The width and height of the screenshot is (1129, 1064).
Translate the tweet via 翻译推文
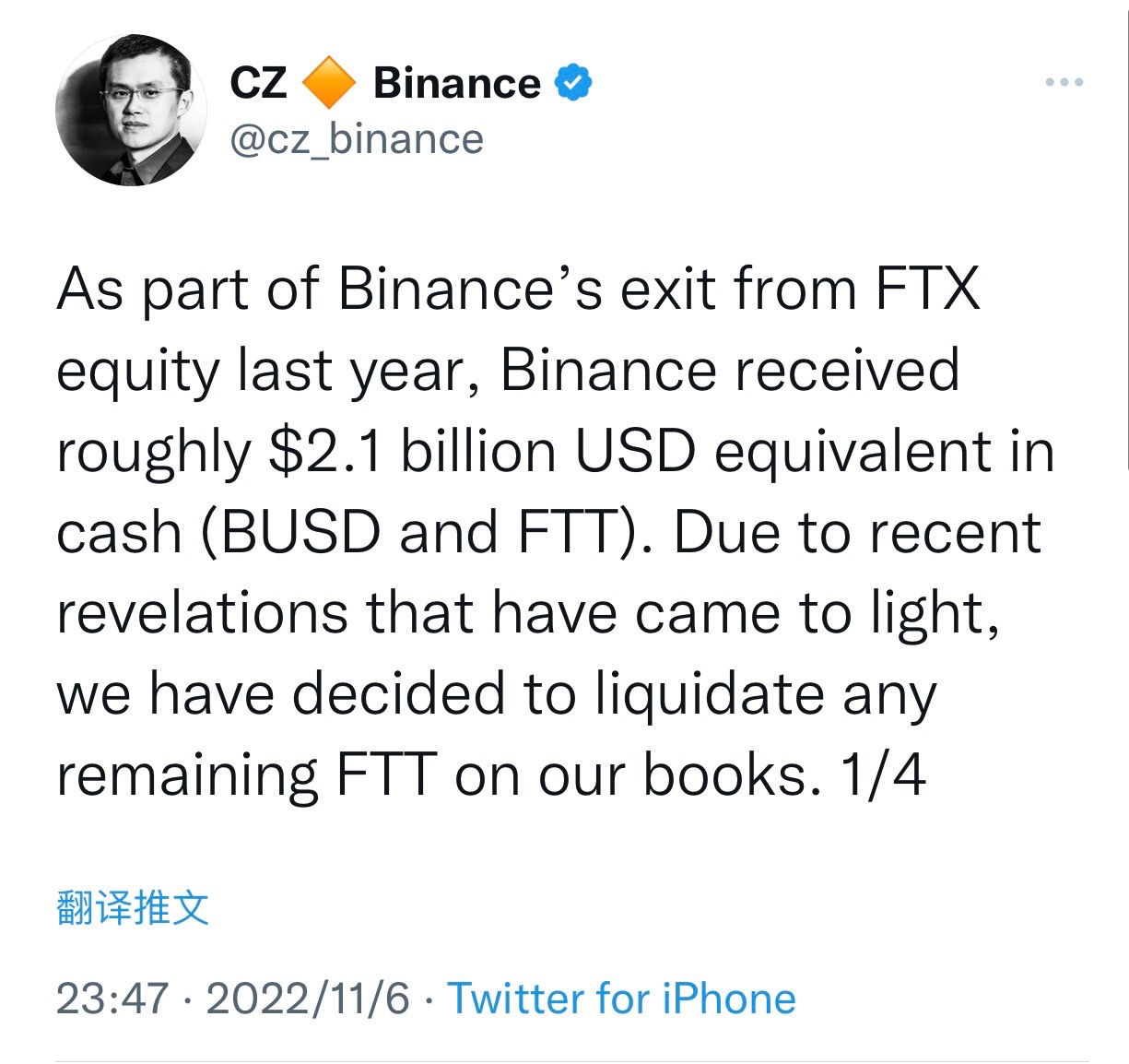click(x=133, y=908)
